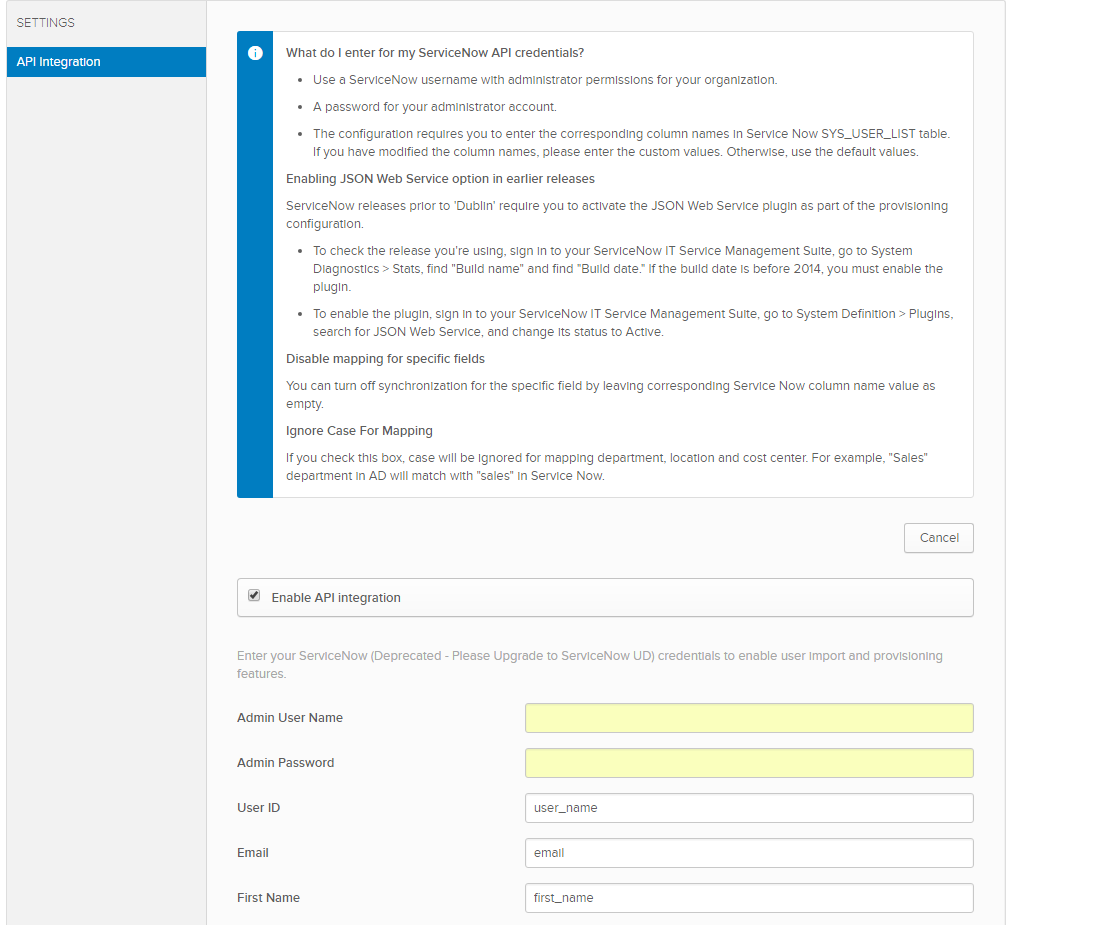The width and height of the screenshot is (1110, 925).
Task: Click into the Admin Password field
Action: (748, 763)
